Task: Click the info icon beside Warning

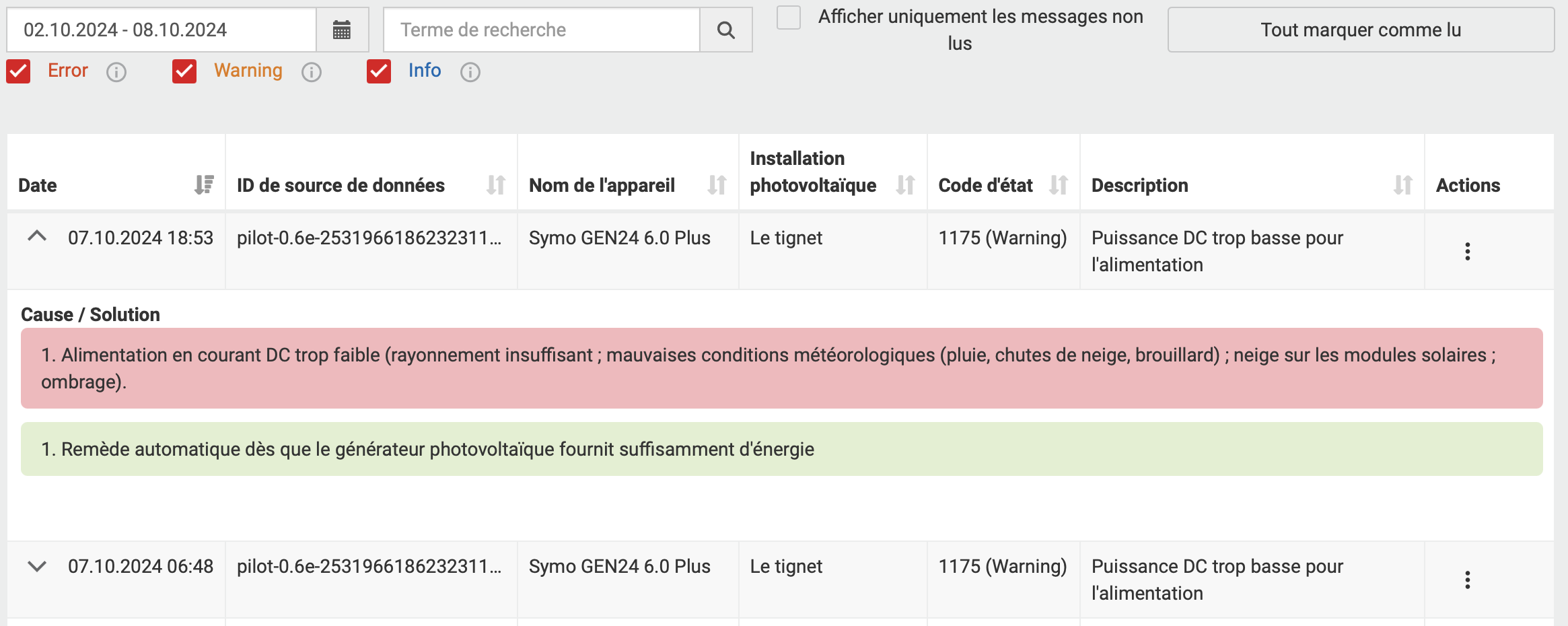Action: pyautogui.click(x=312, y=72)
